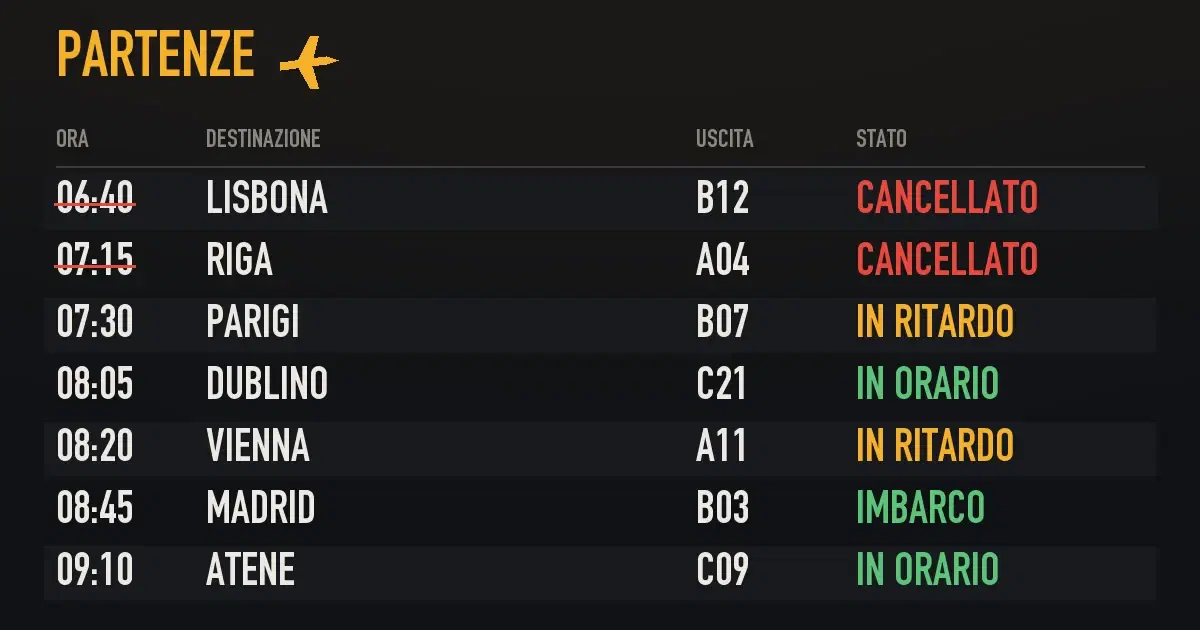
Task: Click the struck-through 06:40 departure time
Action: point(95,198)
